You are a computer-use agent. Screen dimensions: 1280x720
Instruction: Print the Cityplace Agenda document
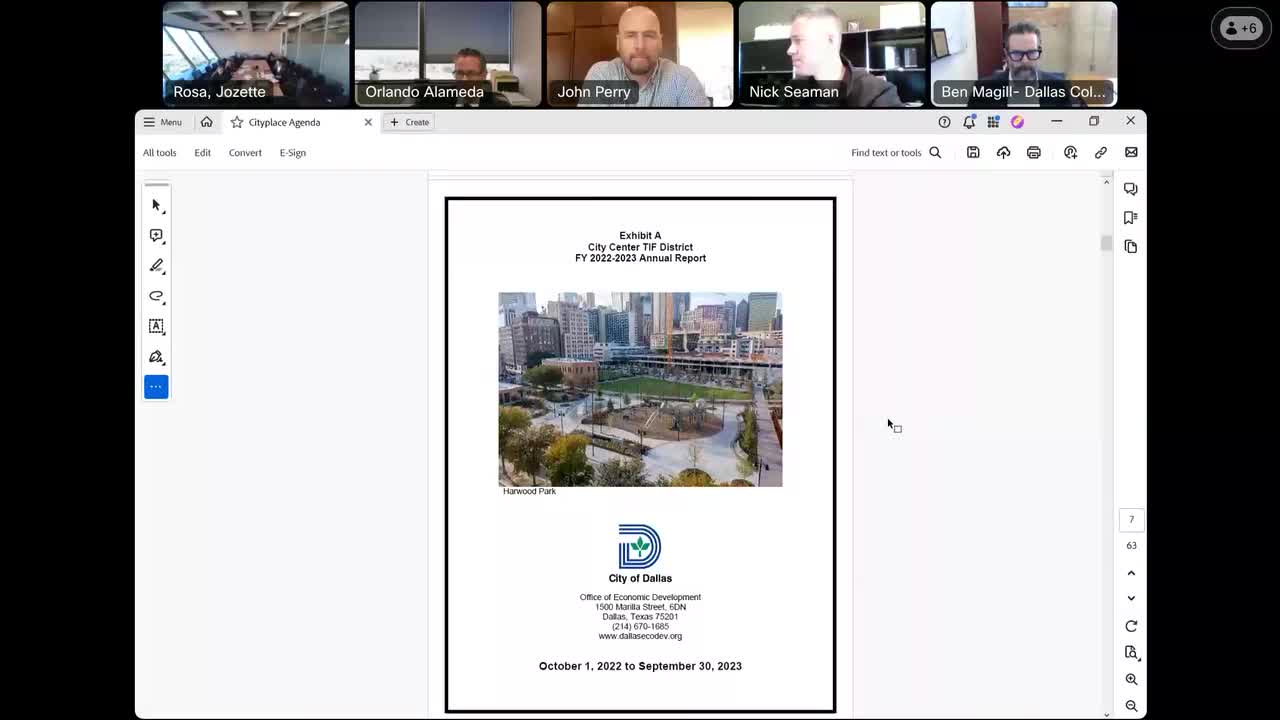click(1034, 152)
